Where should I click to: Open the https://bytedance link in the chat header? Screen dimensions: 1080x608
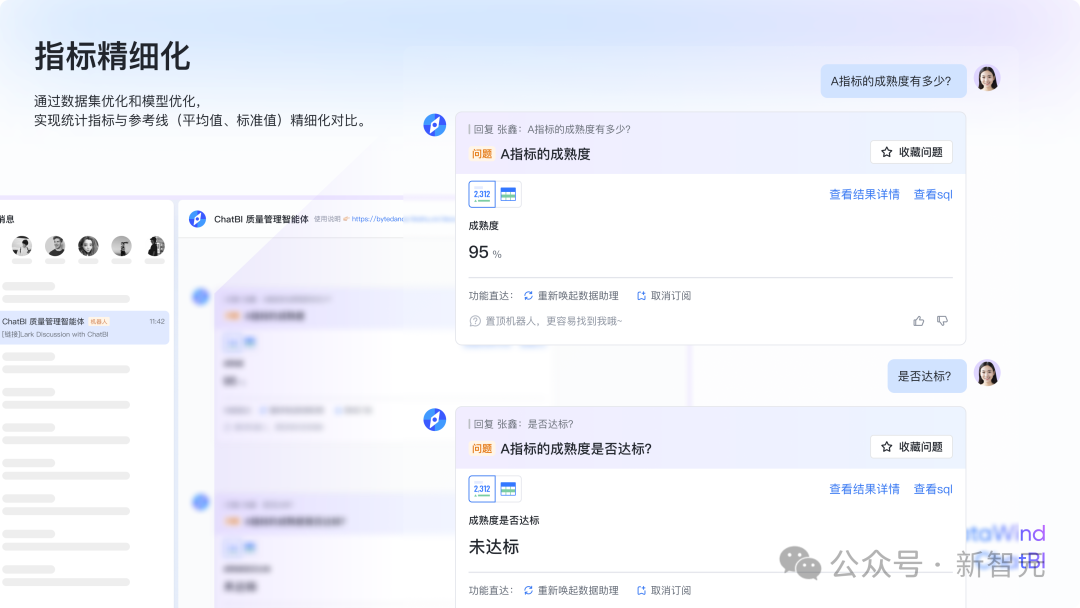pyautogui.click(x=377, y=219)
